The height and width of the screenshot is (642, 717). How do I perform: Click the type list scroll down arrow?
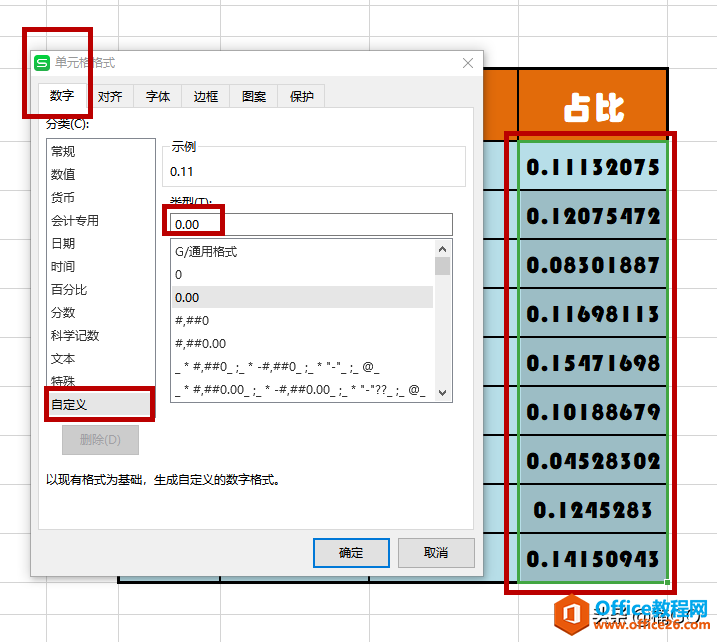[x=442, y=392]
